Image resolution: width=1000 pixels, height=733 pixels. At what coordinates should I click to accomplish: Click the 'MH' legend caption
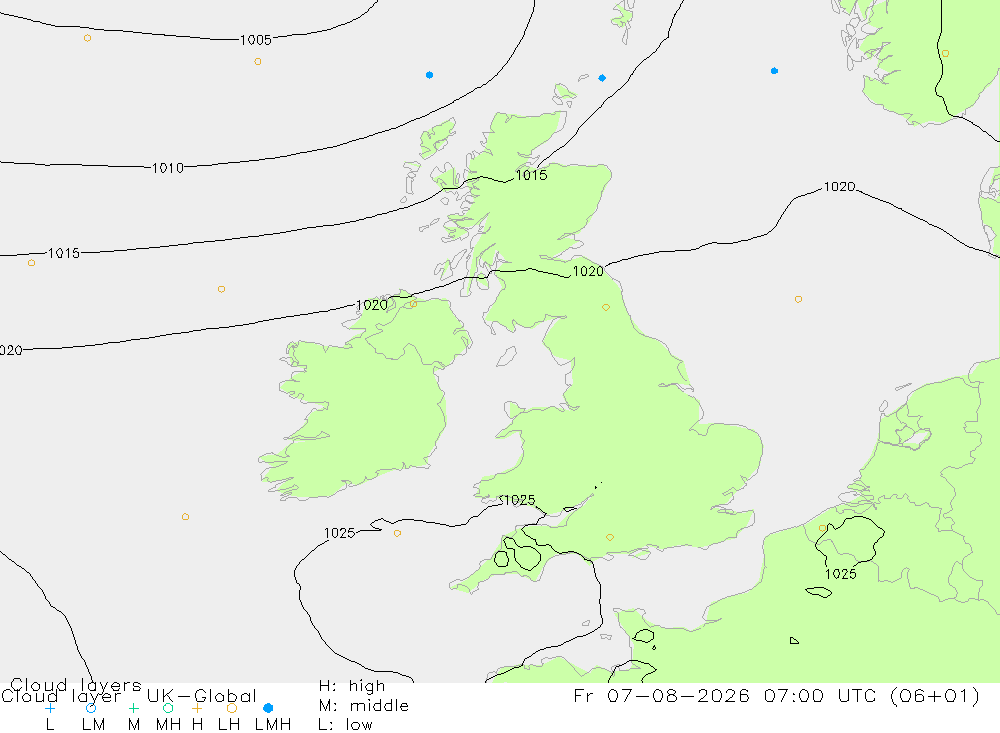tap(168, 725)
